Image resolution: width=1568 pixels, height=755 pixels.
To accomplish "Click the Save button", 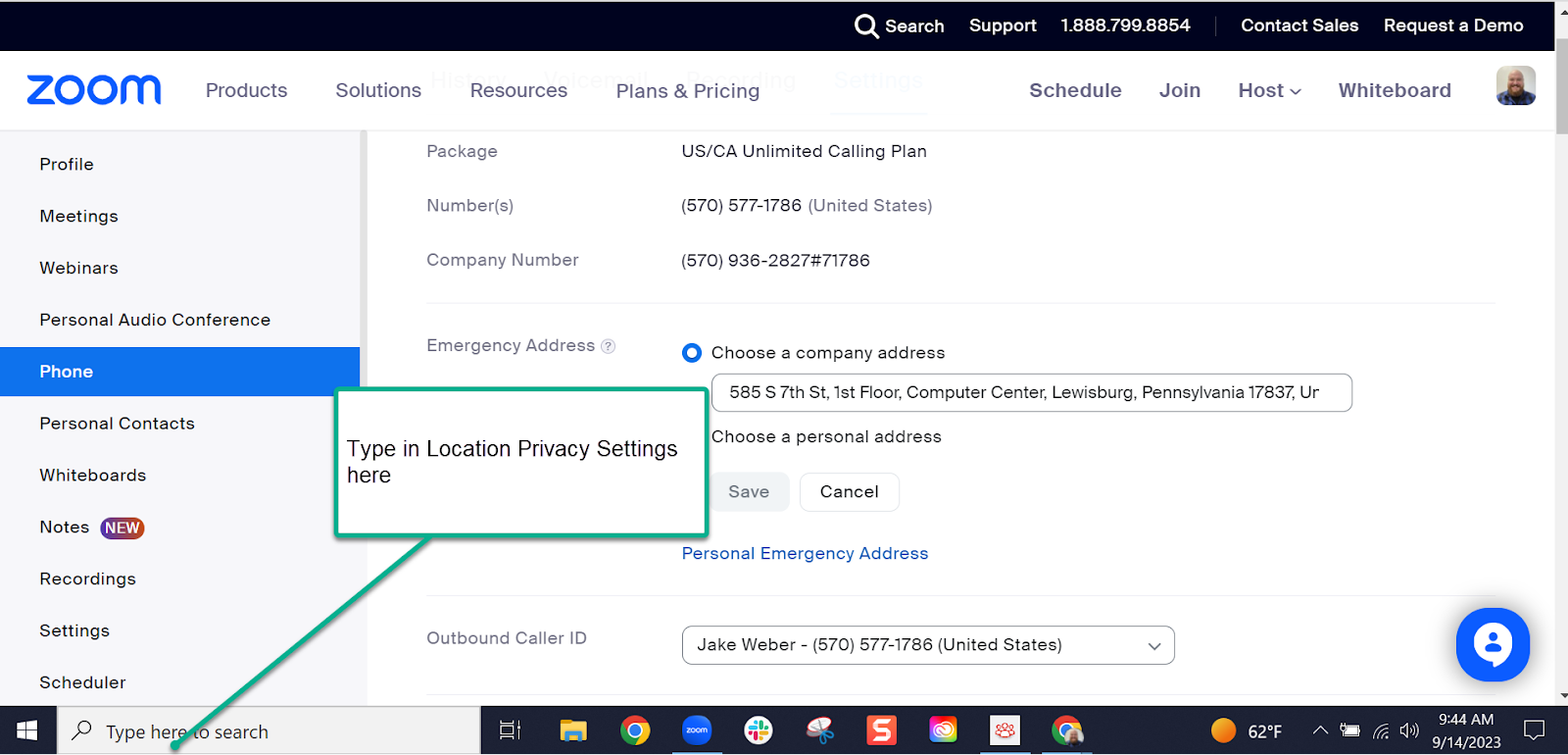I will point(749,492).
